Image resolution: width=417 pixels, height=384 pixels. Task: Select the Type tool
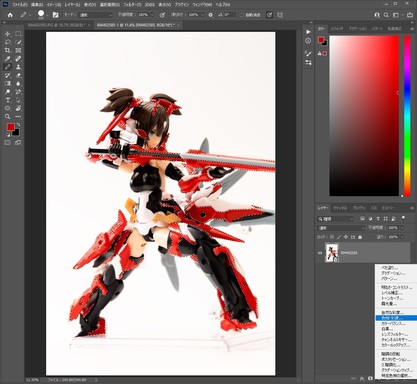(7, 100)
